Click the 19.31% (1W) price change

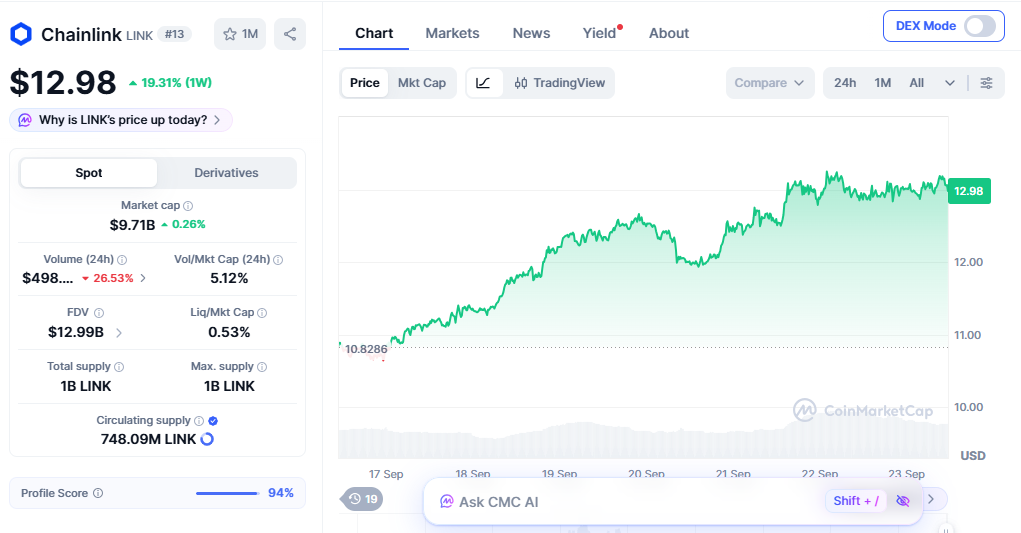click(x=171, y=83)
